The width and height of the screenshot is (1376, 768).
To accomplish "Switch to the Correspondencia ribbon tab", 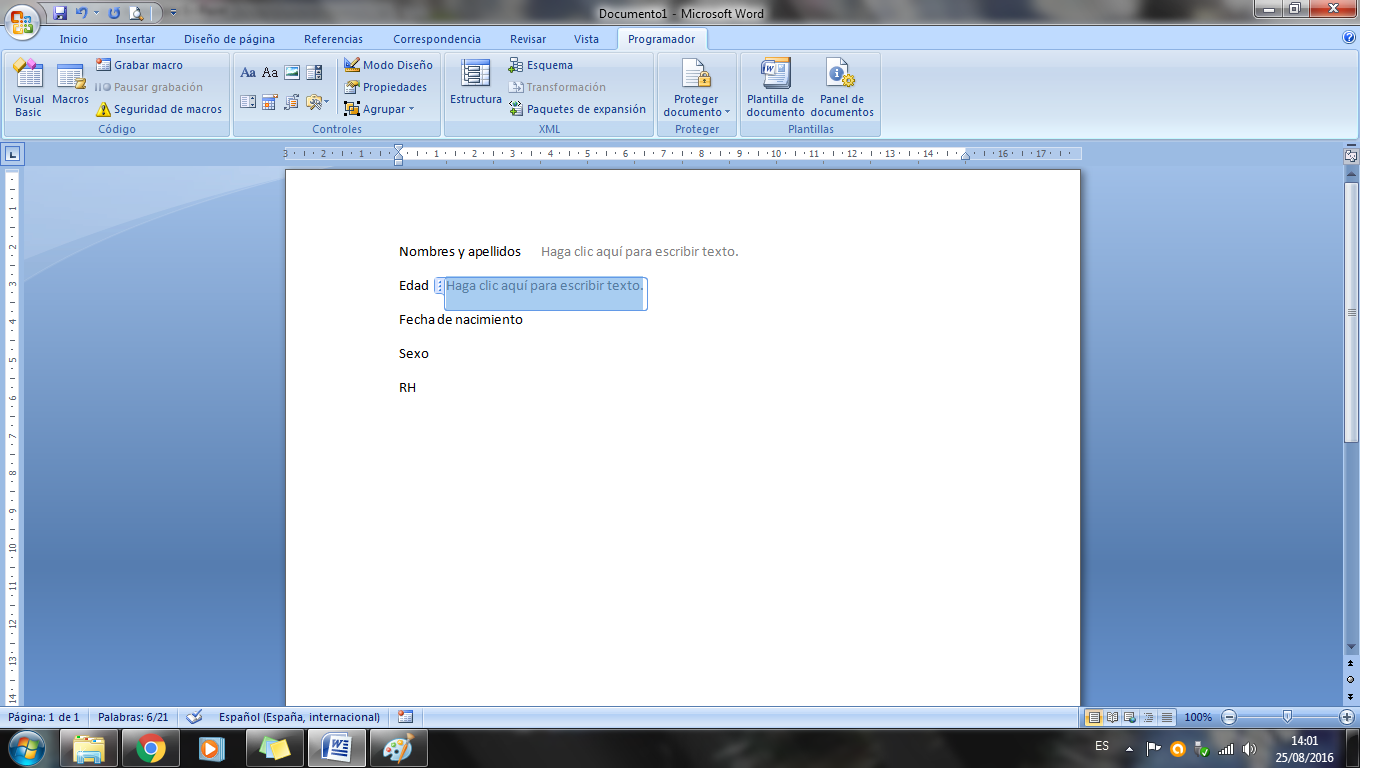I will point(436,38).
